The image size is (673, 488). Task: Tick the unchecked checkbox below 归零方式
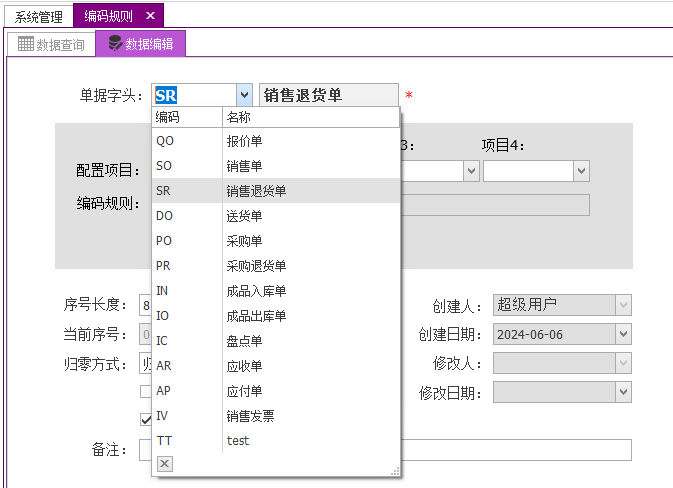click(x=146, y=391)
